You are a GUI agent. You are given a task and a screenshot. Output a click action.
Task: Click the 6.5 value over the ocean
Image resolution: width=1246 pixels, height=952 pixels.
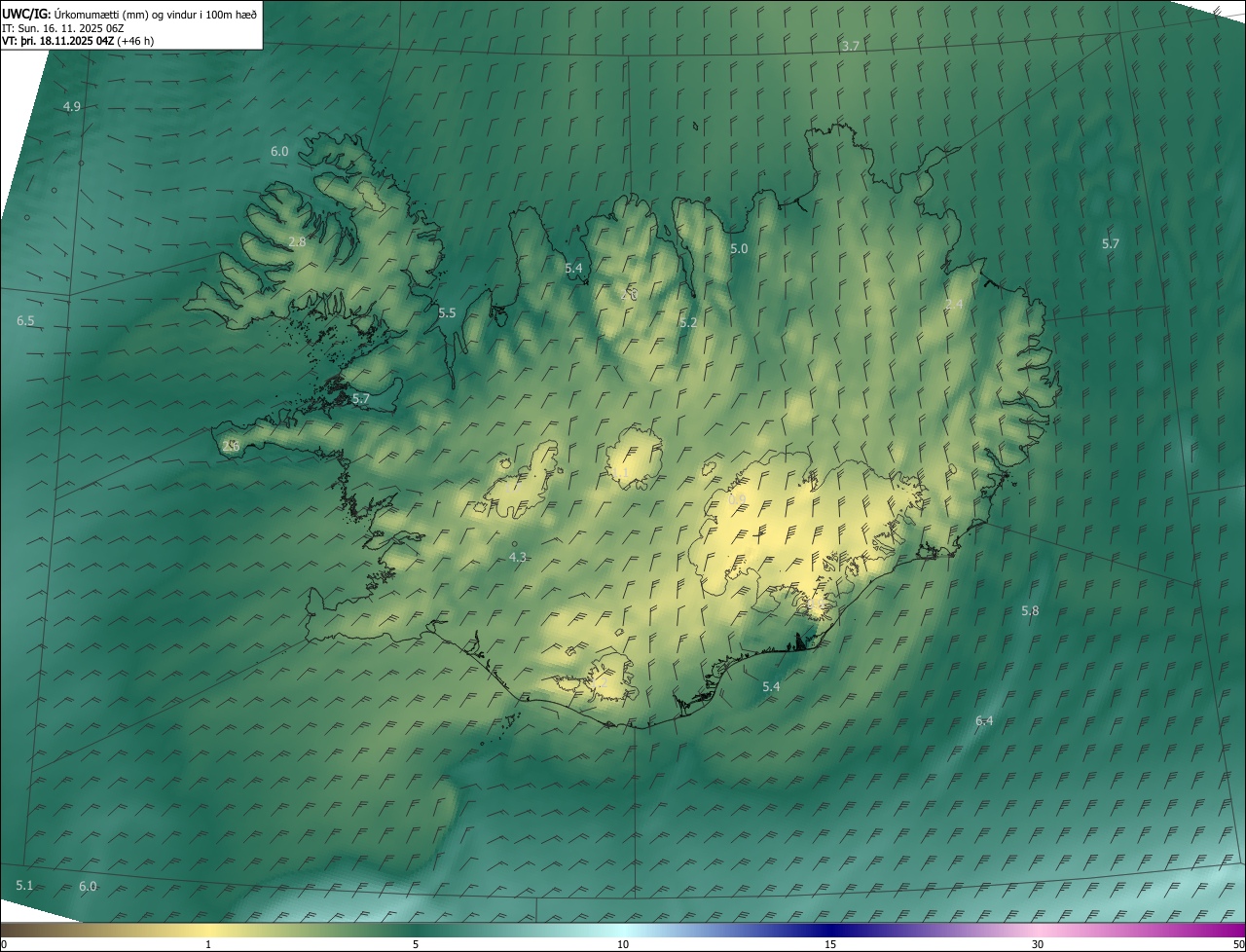pyautogui.click(x=25, y=321)
